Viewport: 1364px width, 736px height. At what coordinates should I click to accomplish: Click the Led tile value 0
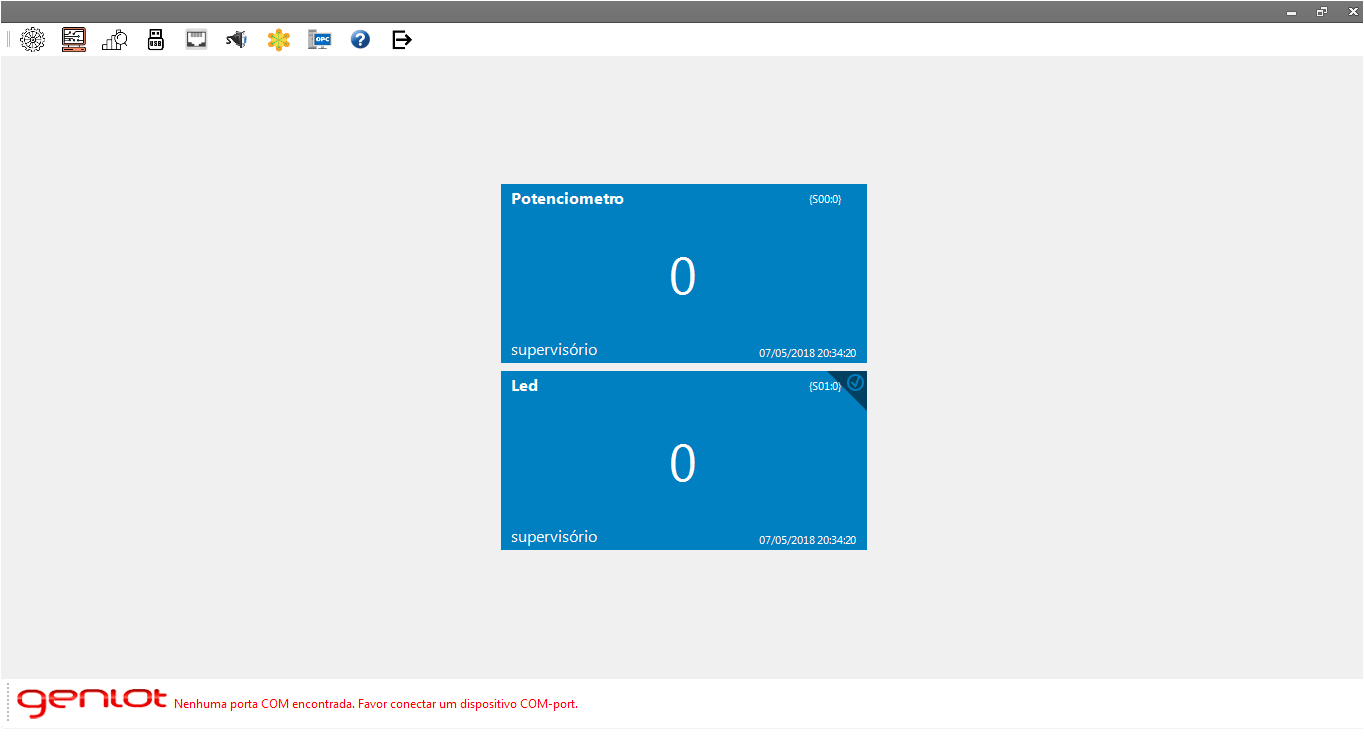682,464
